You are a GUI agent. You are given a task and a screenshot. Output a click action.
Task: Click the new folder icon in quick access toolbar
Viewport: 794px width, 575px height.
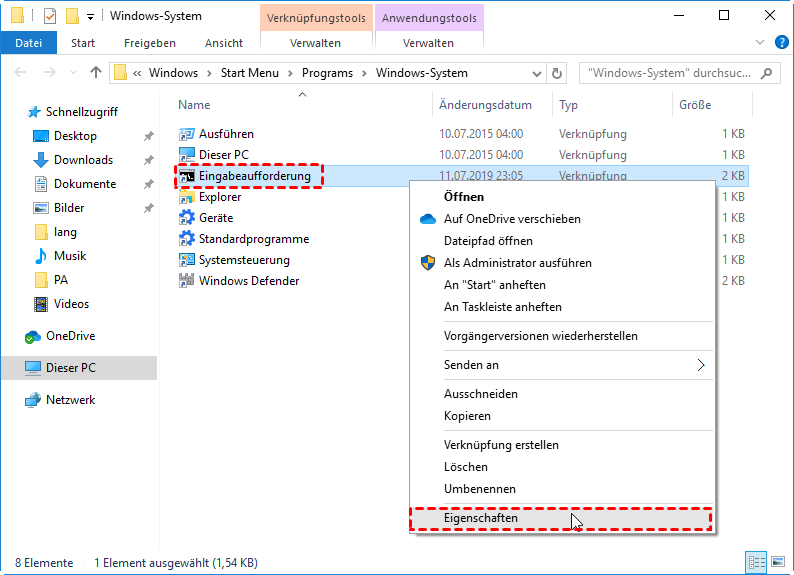point(72,16)
